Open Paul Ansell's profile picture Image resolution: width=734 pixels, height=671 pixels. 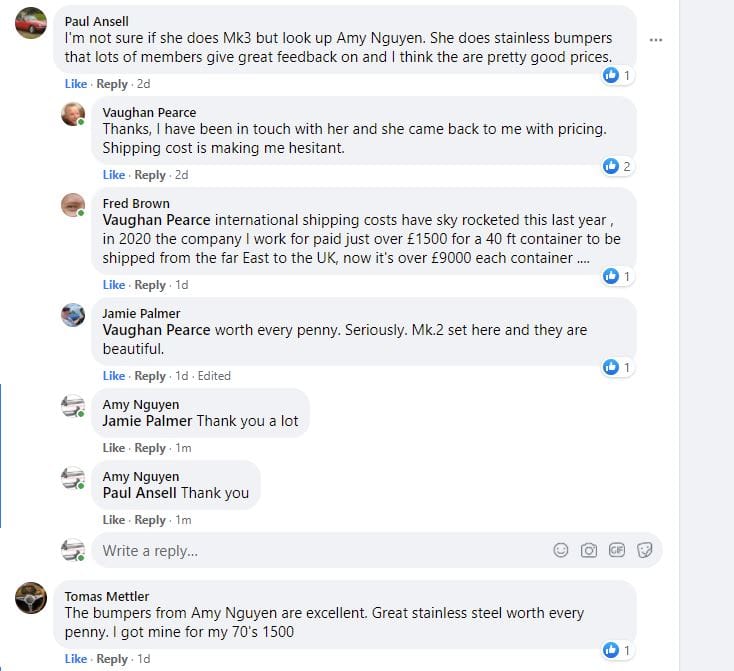click(x=32, y=24)
